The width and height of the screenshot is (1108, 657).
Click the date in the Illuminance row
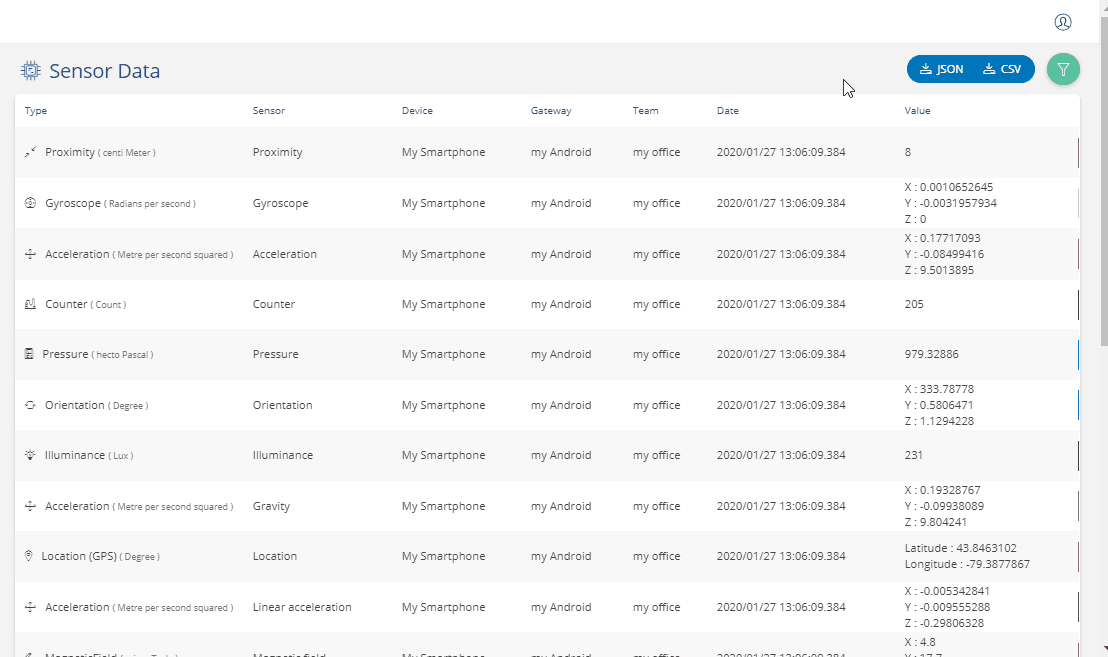click(x=781, y=455)
